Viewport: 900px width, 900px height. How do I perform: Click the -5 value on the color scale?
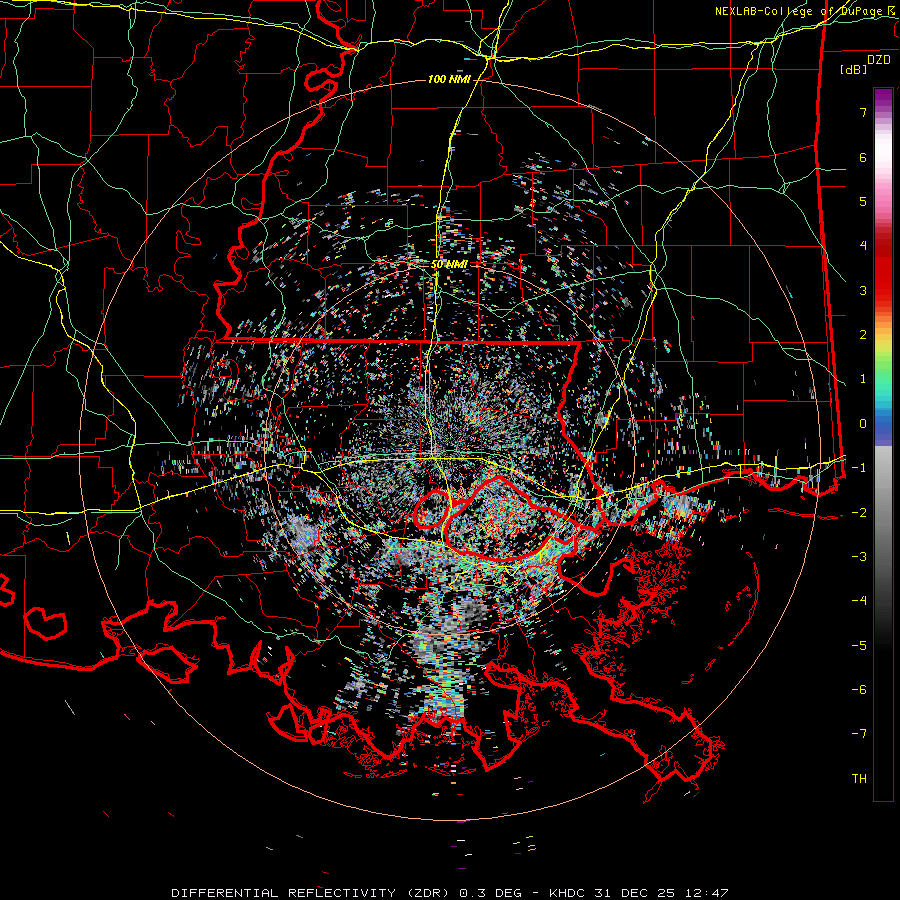click(x=859, y=645)
